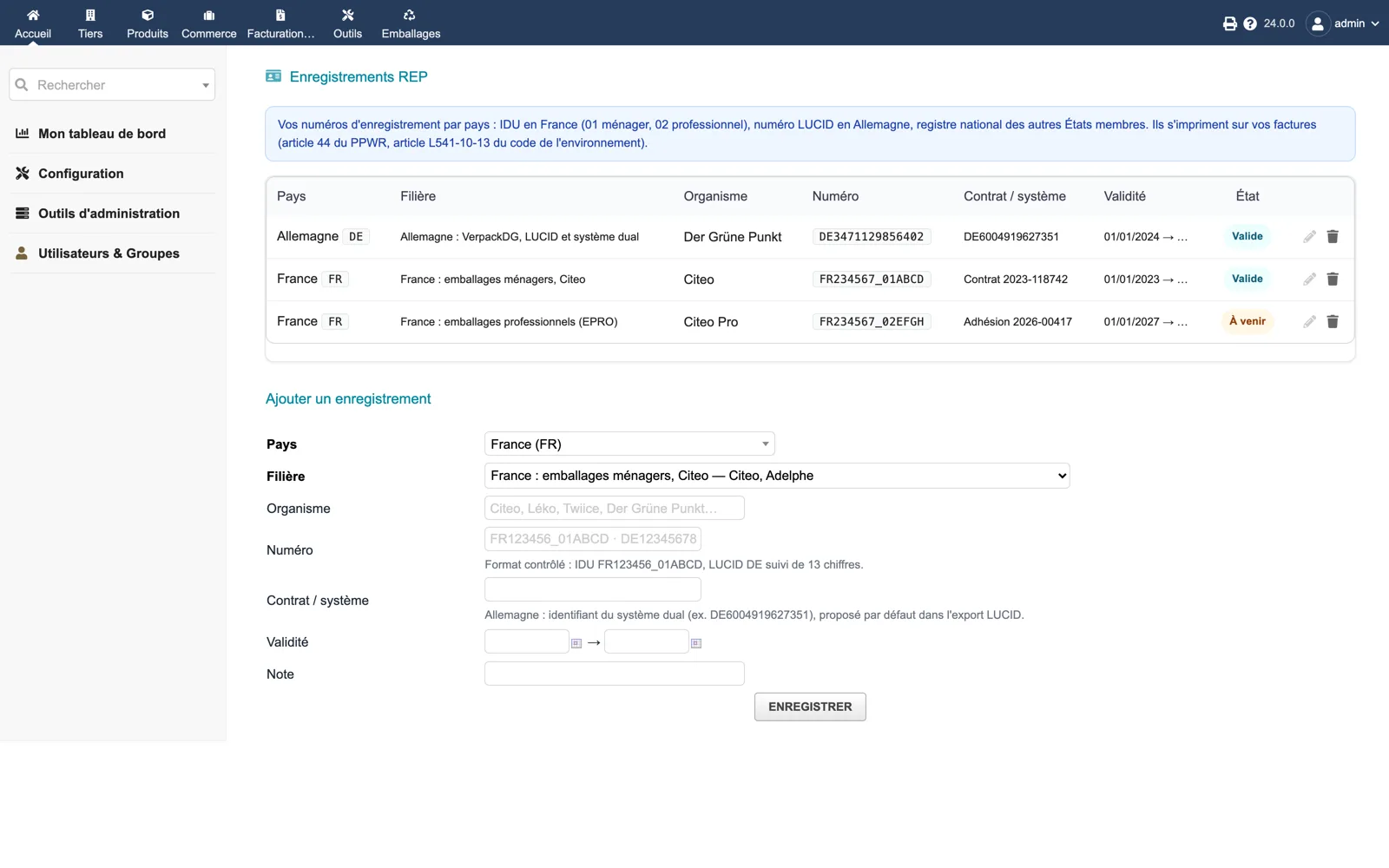Click the À venir status badge

[x=1247, y=321]
